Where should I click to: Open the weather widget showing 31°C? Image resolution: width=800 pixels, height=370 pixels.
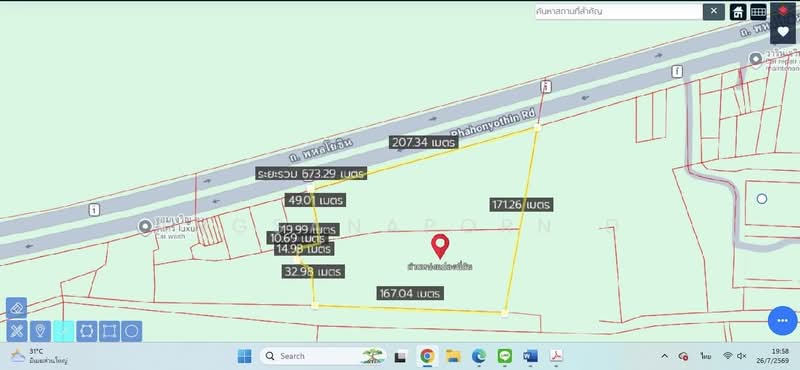[x=38, y=356]
